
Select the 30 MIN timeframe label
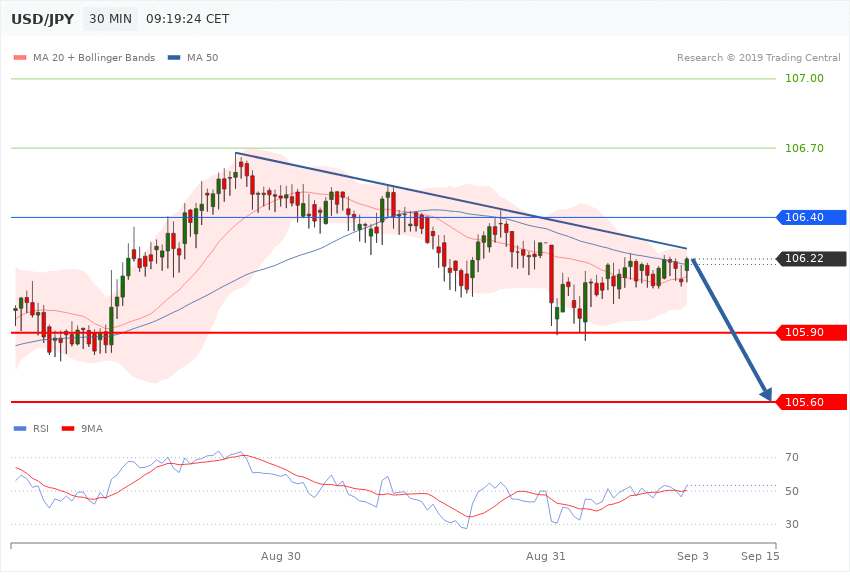111,19
